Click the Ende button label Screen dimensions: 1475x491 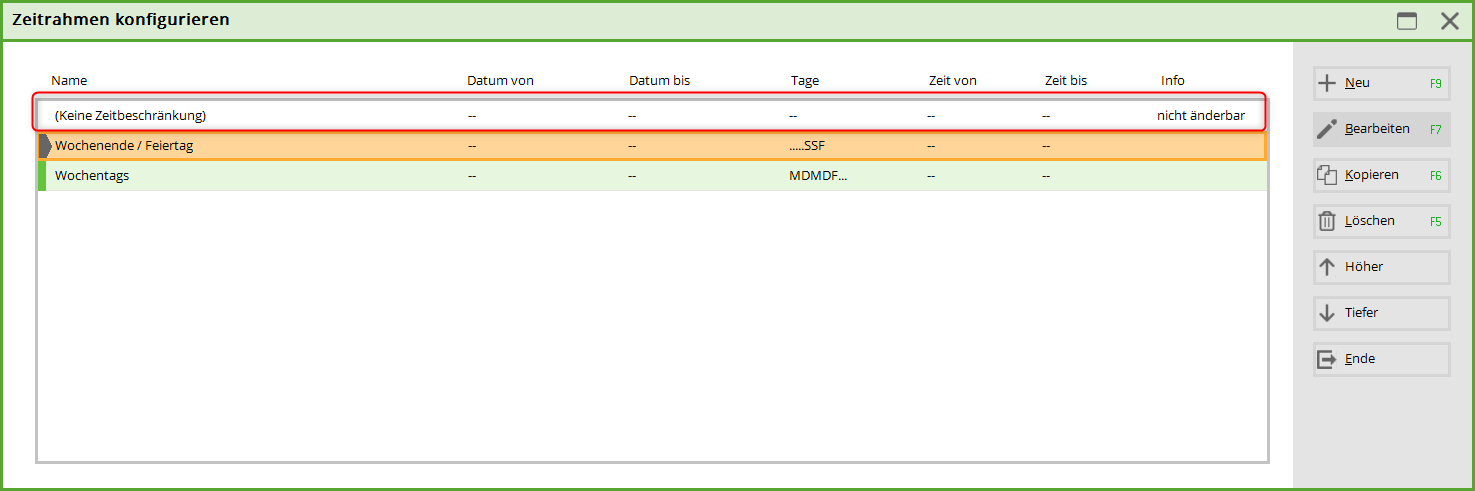pos(1360,359)
